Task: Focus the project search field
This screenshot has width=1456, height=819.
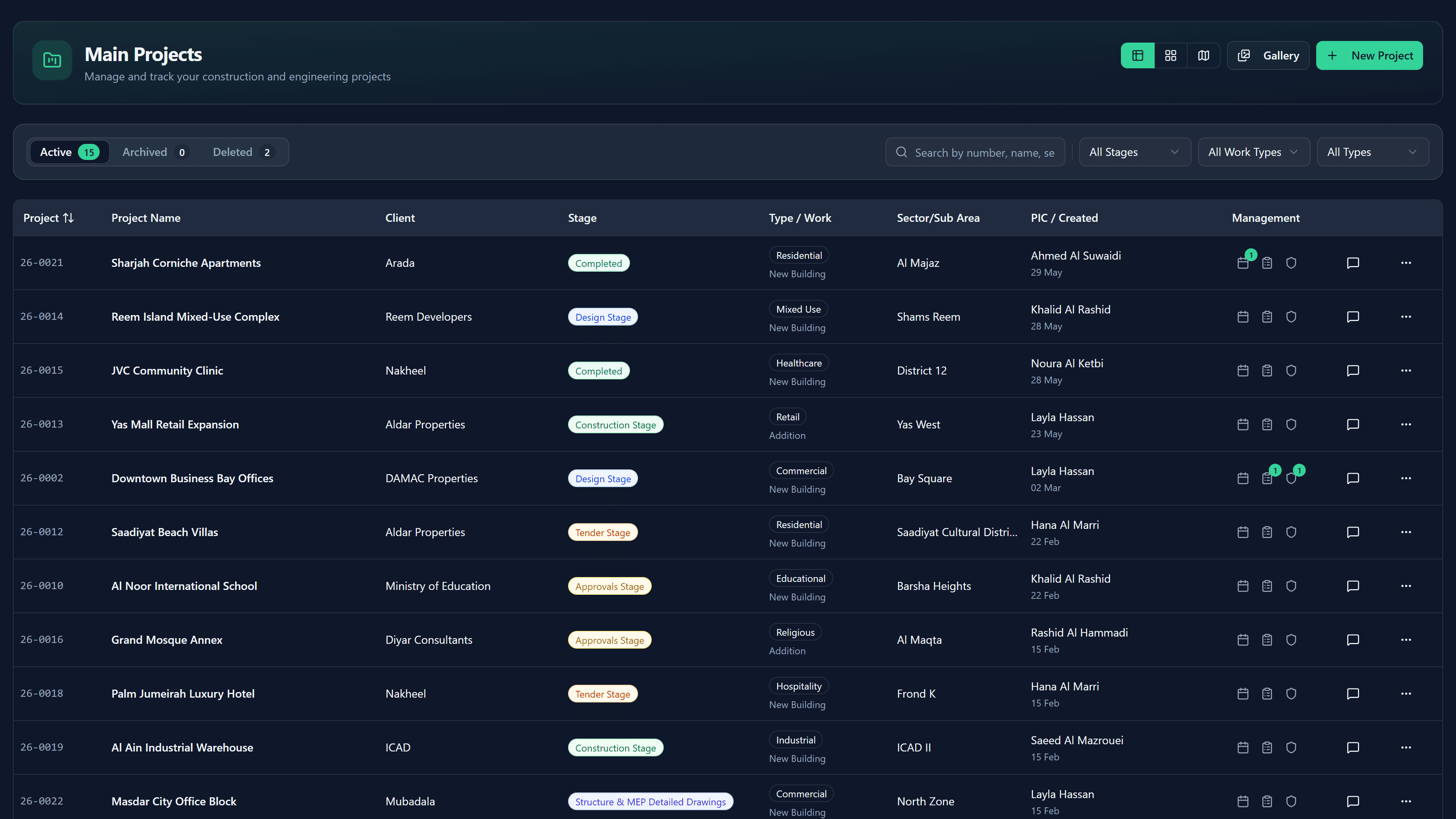Action: (975, 152)
